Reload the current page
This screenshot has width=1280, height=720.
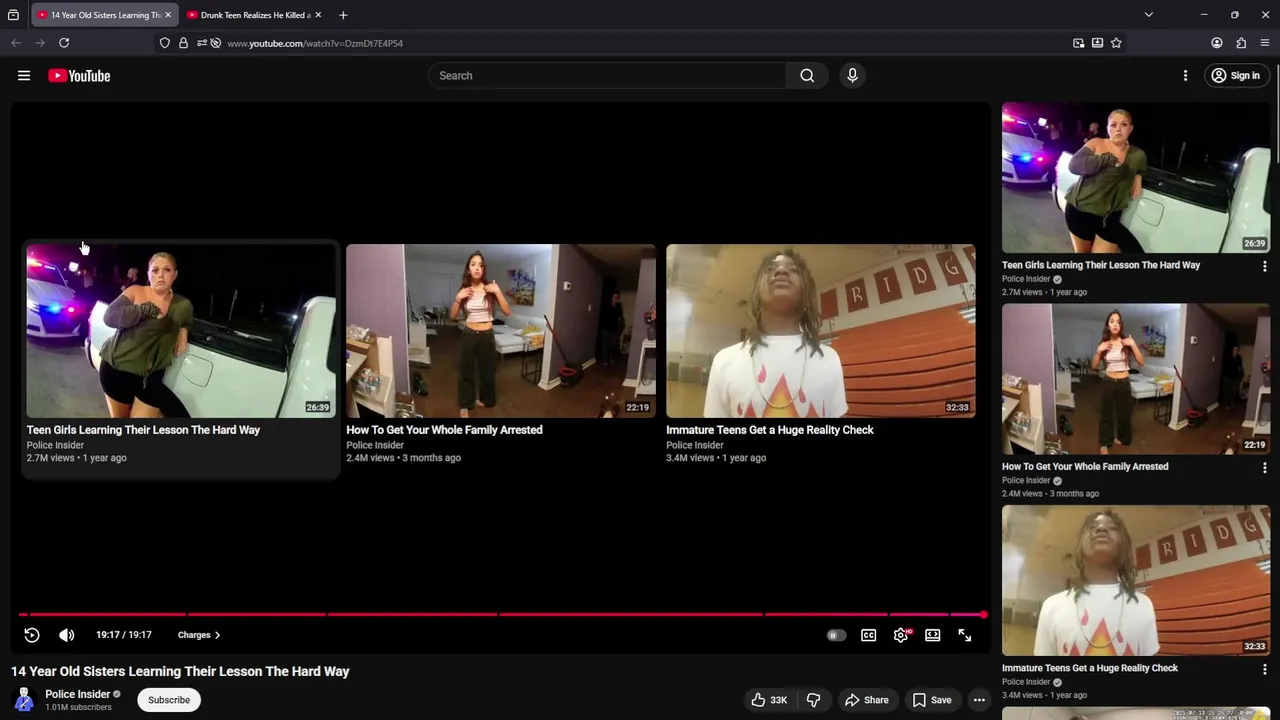(64, 43)
